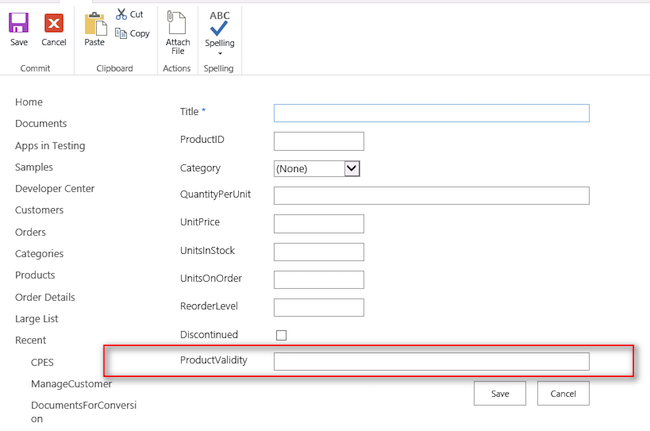650x431 pixels.
Task: Focus the ProductValidity input field
Action: 431,361
